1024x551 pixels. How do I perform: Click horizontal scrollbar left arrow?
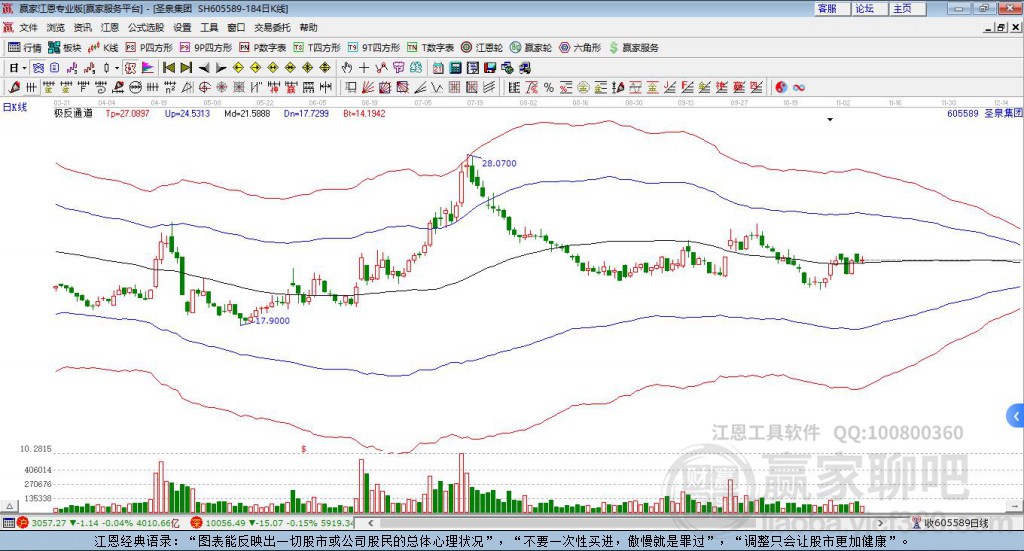(370, 523)
